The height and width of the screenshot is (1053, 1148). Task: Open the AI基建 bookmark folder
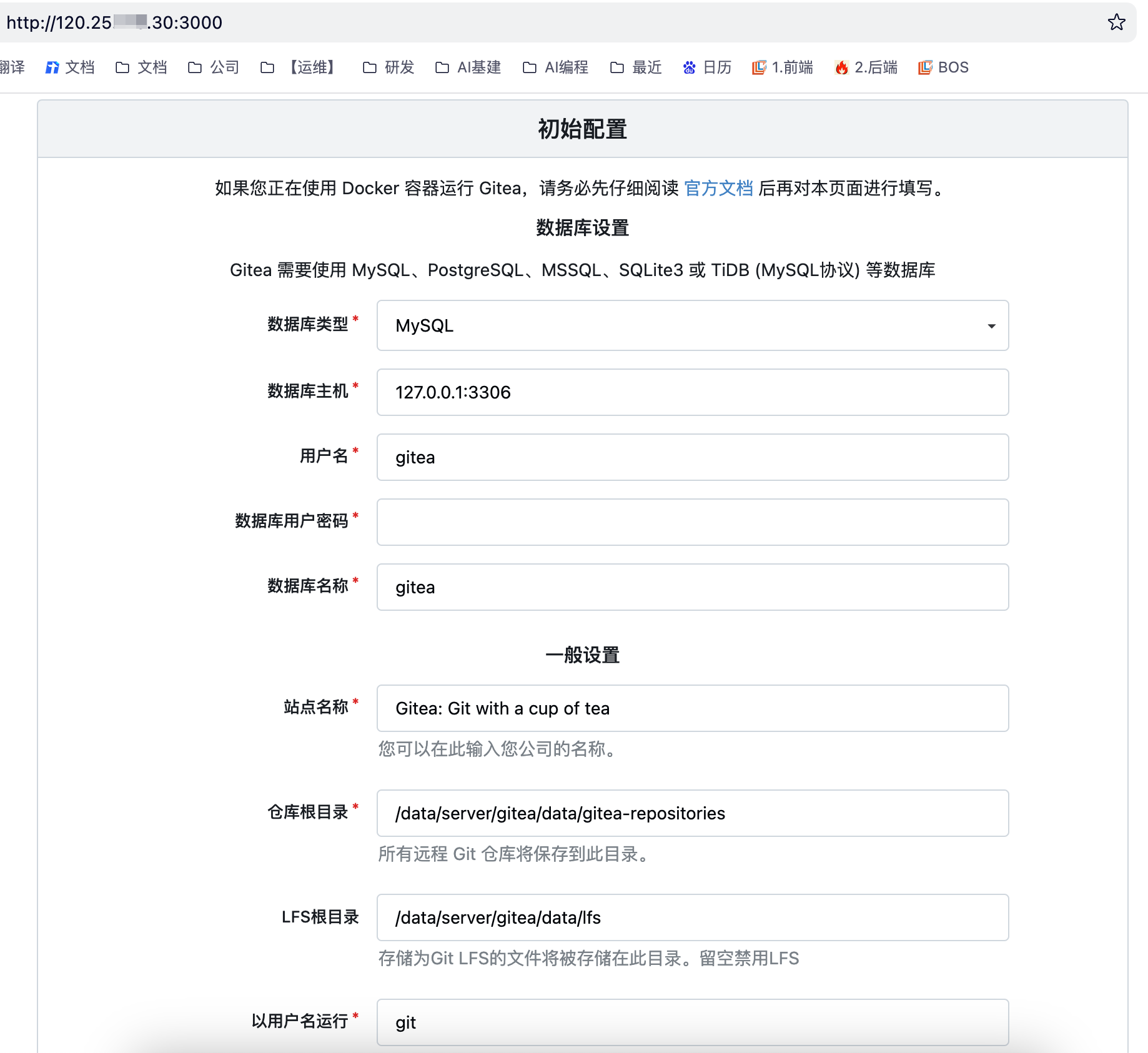[x=468, y=67]
